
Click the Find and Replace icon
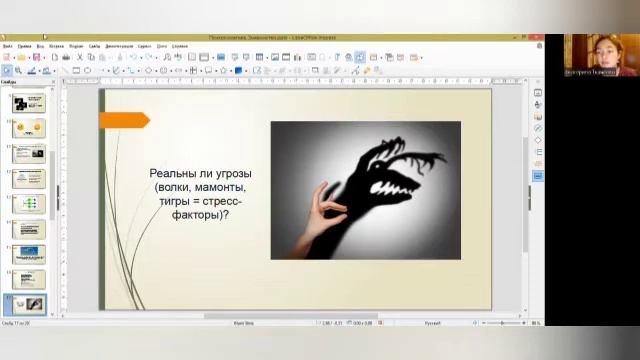pyautogui.click(x=167, y=58)
